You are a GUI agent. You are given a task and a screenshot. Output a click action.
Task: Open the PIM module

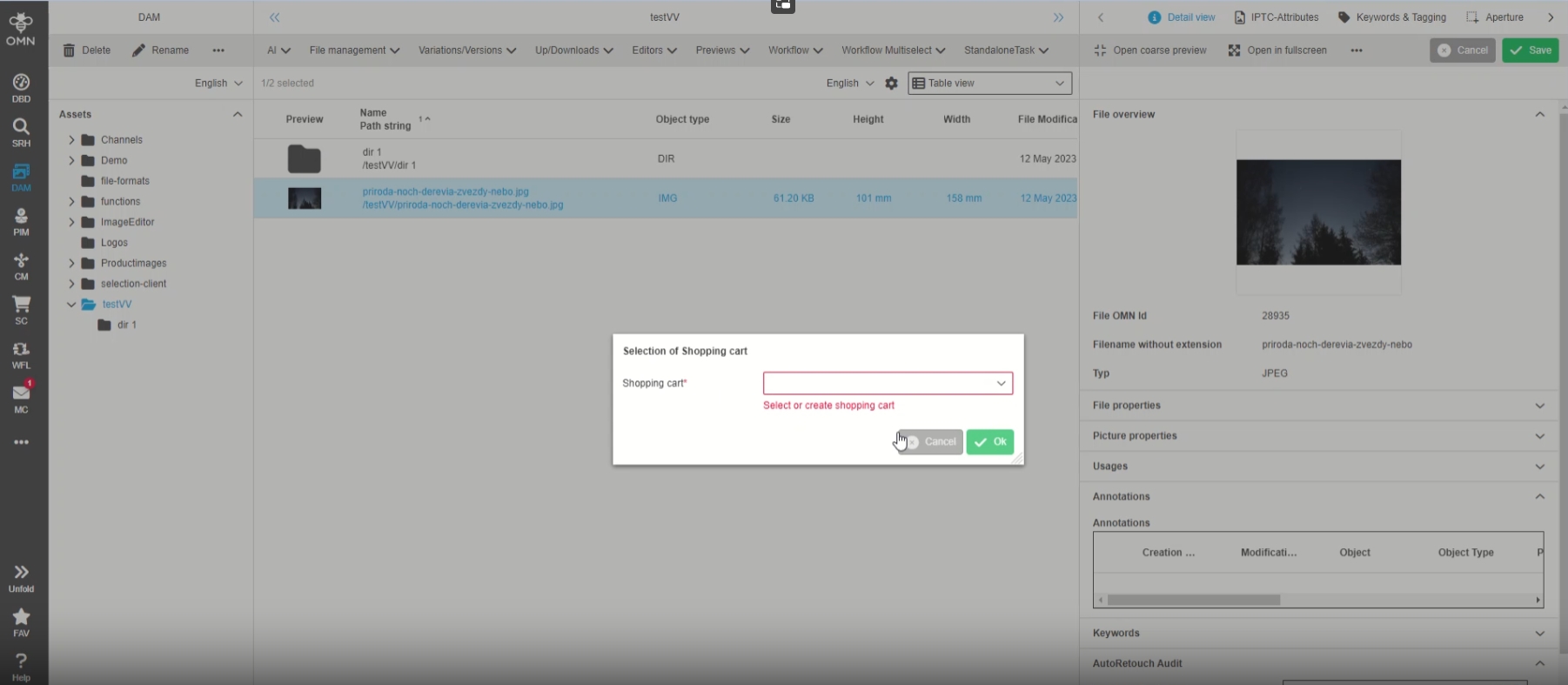pos(21,221)
